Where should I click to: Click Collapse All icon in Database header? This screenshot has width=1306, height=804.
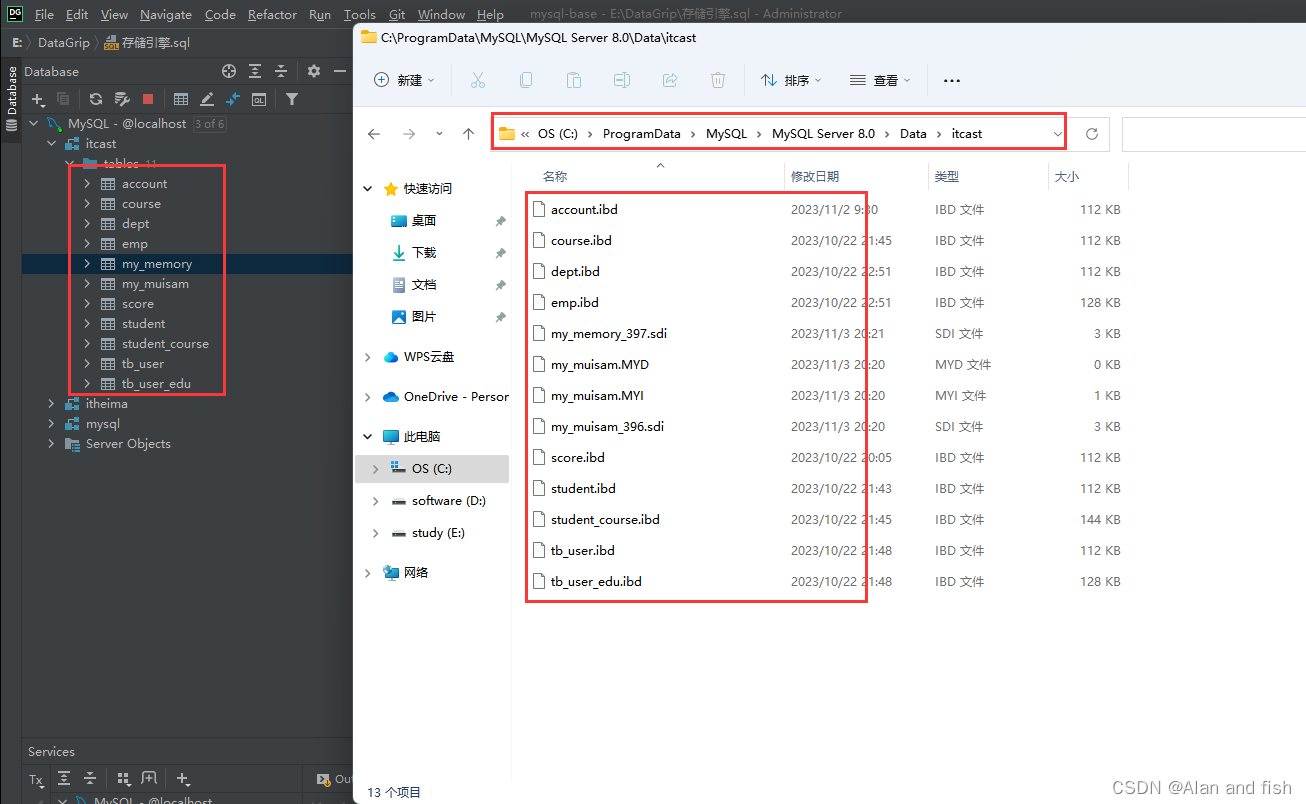click(x=281, y=71)
